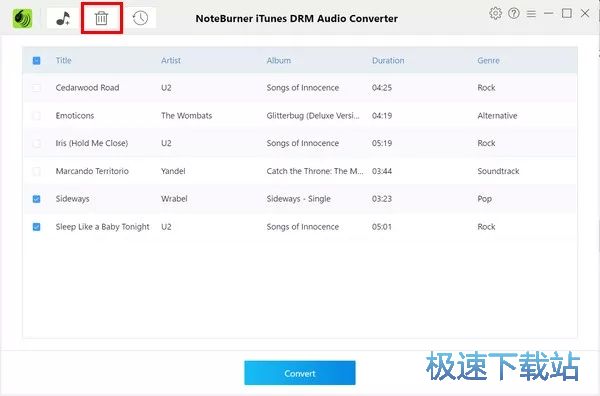Minimize the NoteBurner window
This screenshot has height=396, width=600.
pos(548,13)
